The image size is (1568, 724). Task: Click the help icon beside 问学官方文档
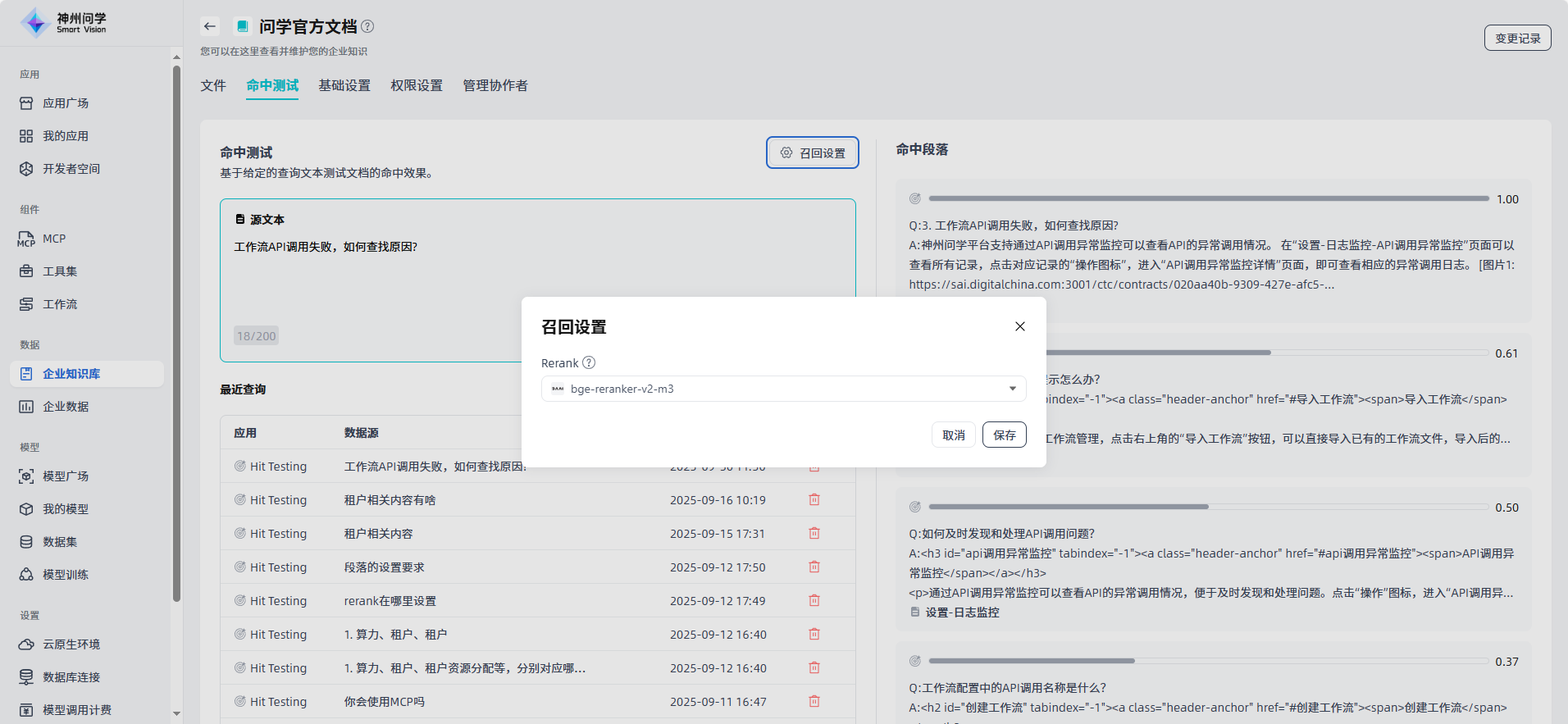coord(367,26)
